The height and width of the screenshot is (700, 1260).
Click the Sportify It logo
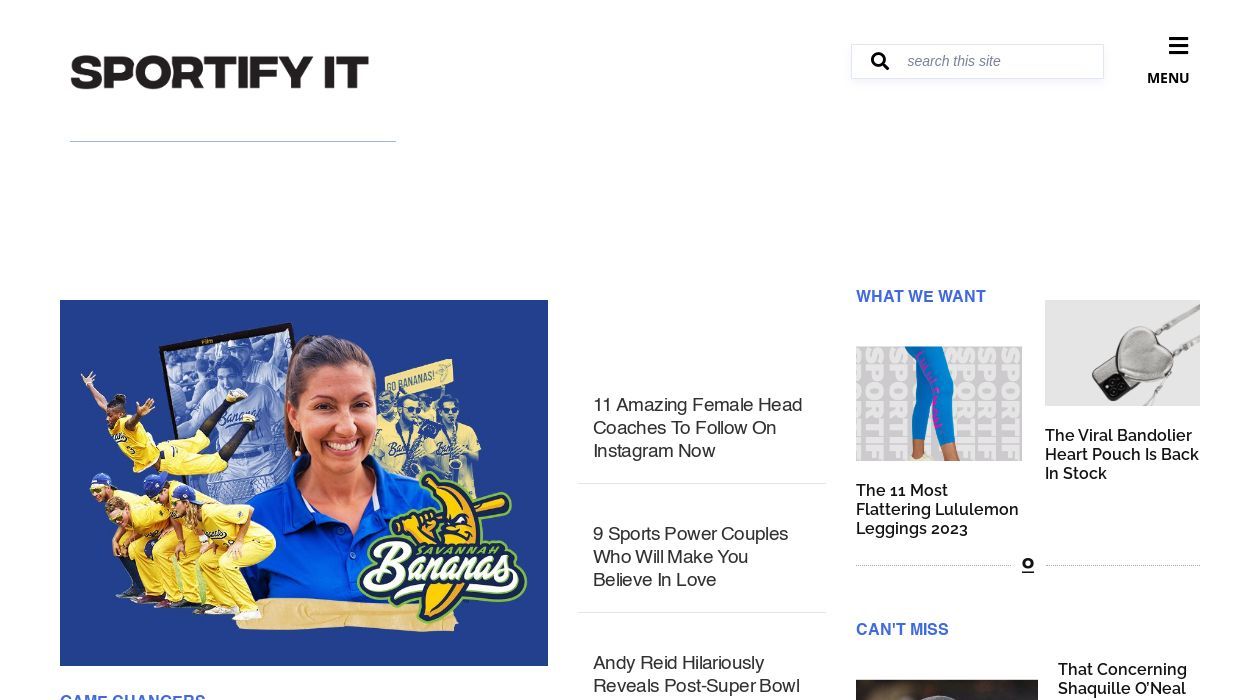click(220, 72)
